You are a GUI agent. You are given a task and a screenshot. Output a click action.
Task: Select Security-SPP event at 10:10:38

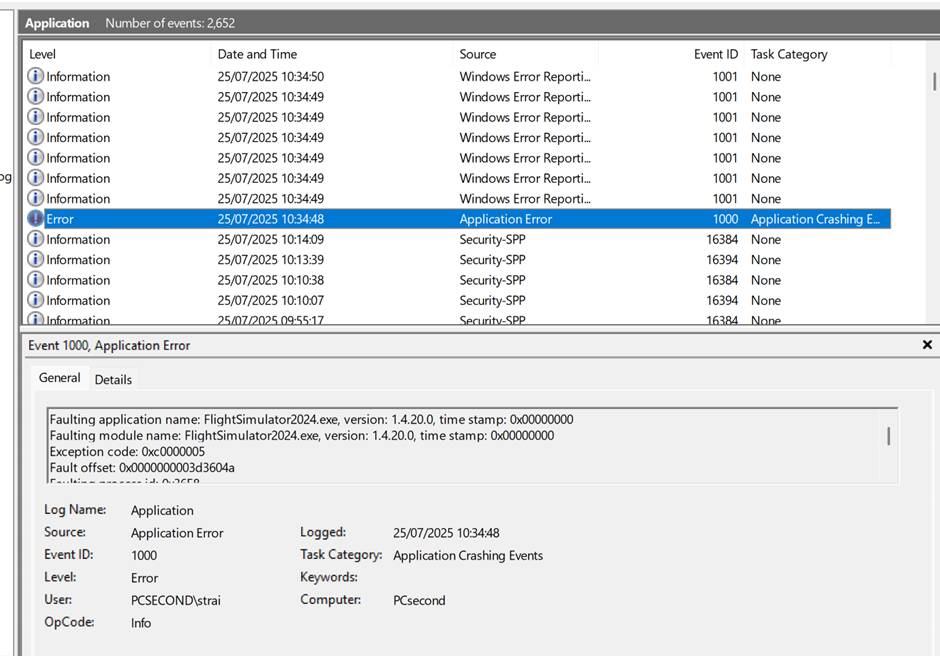tap(458, 280)
